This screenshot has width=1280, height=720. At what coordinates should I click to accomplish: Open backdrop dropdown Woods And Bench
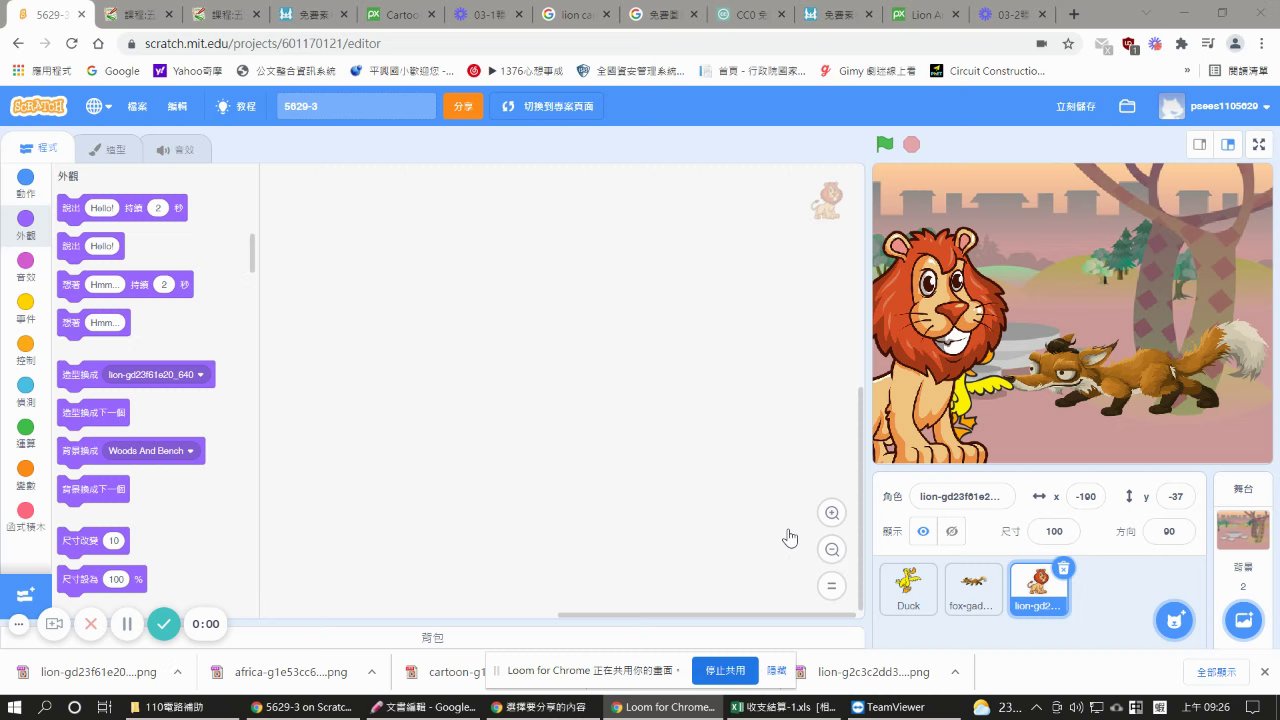coord(151,451)
